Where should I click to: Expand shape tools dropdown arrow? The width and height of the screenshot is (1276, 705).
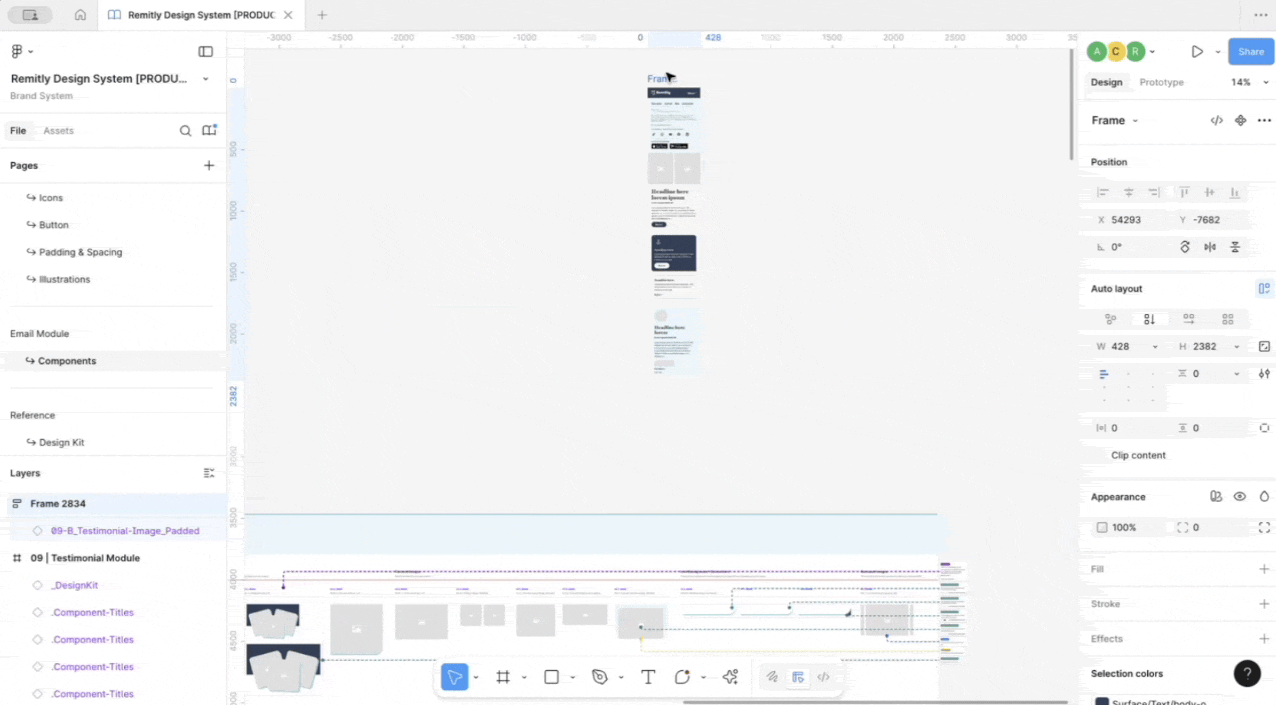(x=572, y=678)
